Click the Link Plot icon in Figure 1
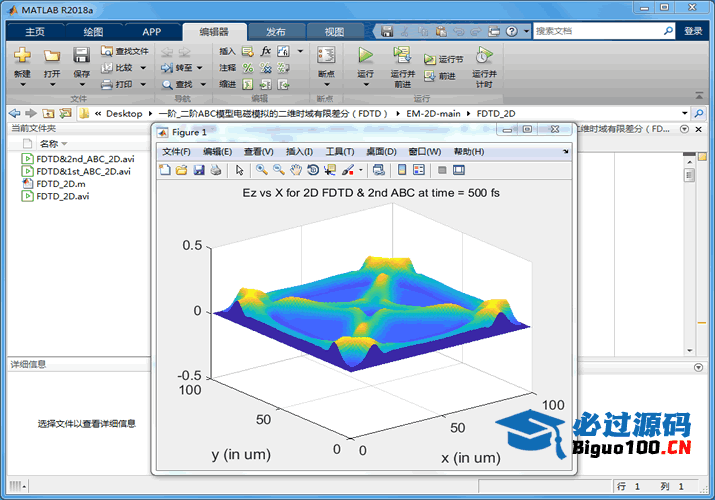 [x=378, y=170]
